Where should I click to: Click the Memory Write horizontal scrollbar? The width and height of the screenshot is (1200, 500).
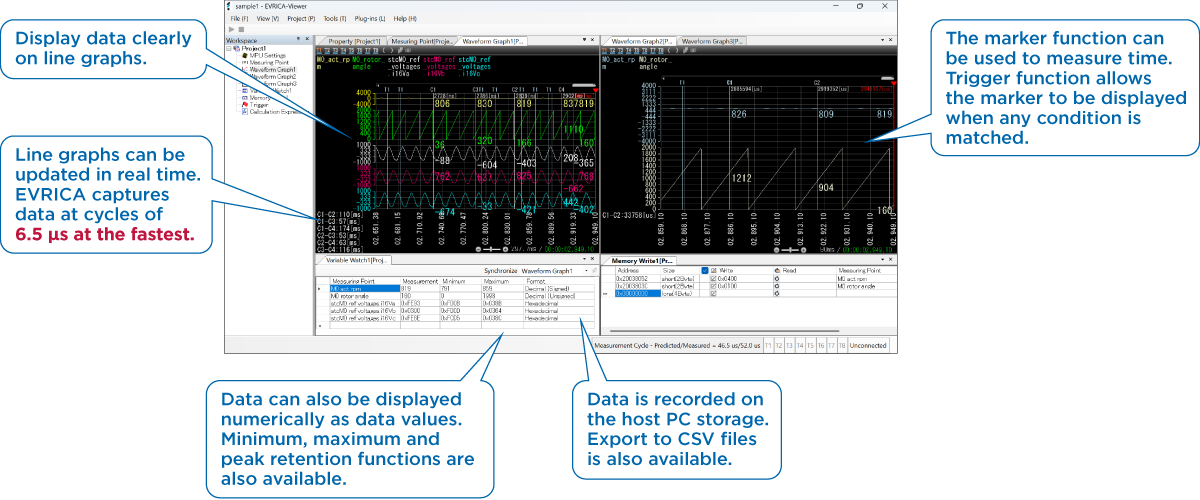coord(724,331)
